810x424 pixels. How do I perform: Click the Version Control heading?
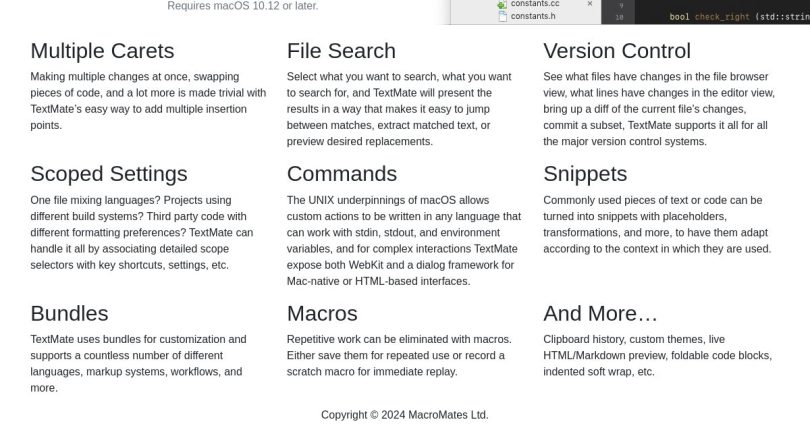tap(617, 51)
